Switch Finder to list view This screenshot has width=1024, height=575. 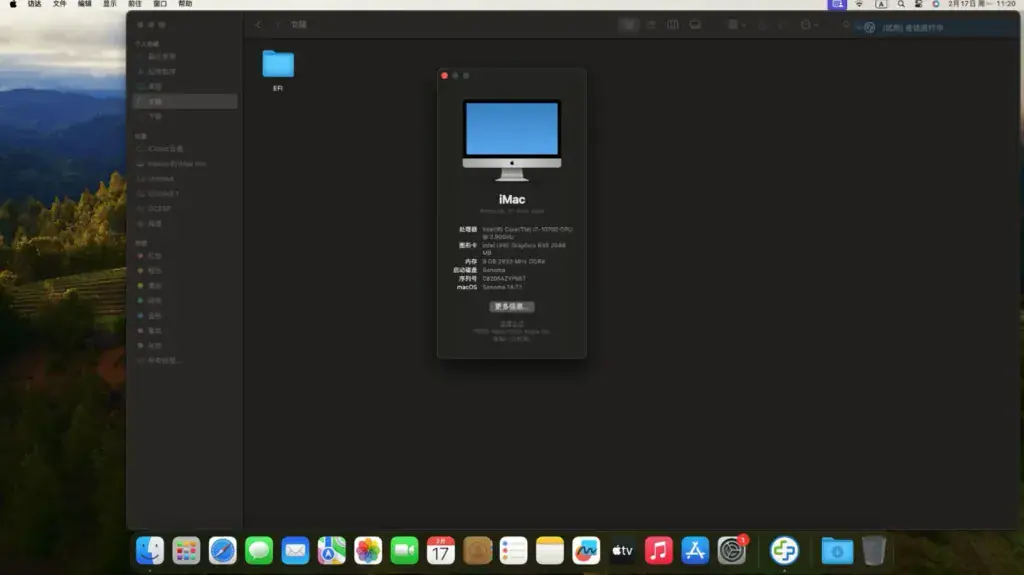[651, 25]
